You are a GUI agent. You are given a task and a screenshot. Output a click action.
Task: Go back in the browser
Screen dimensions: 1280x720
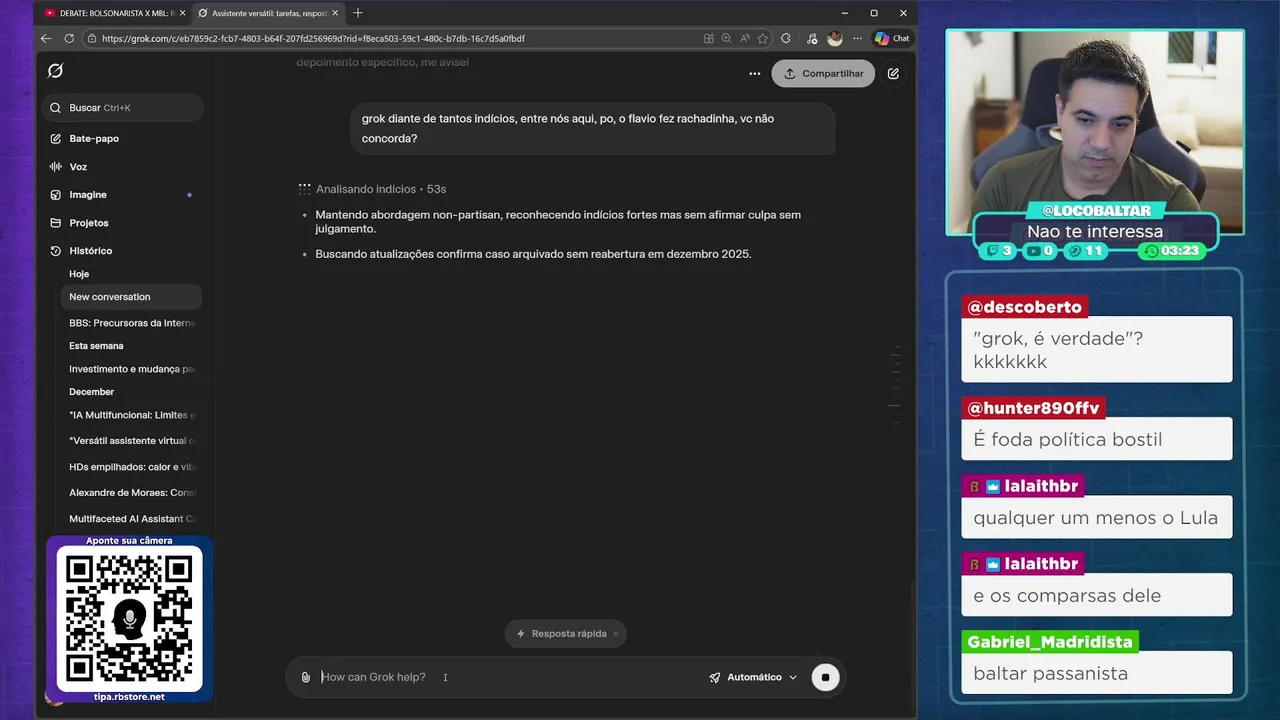point(46,38)
